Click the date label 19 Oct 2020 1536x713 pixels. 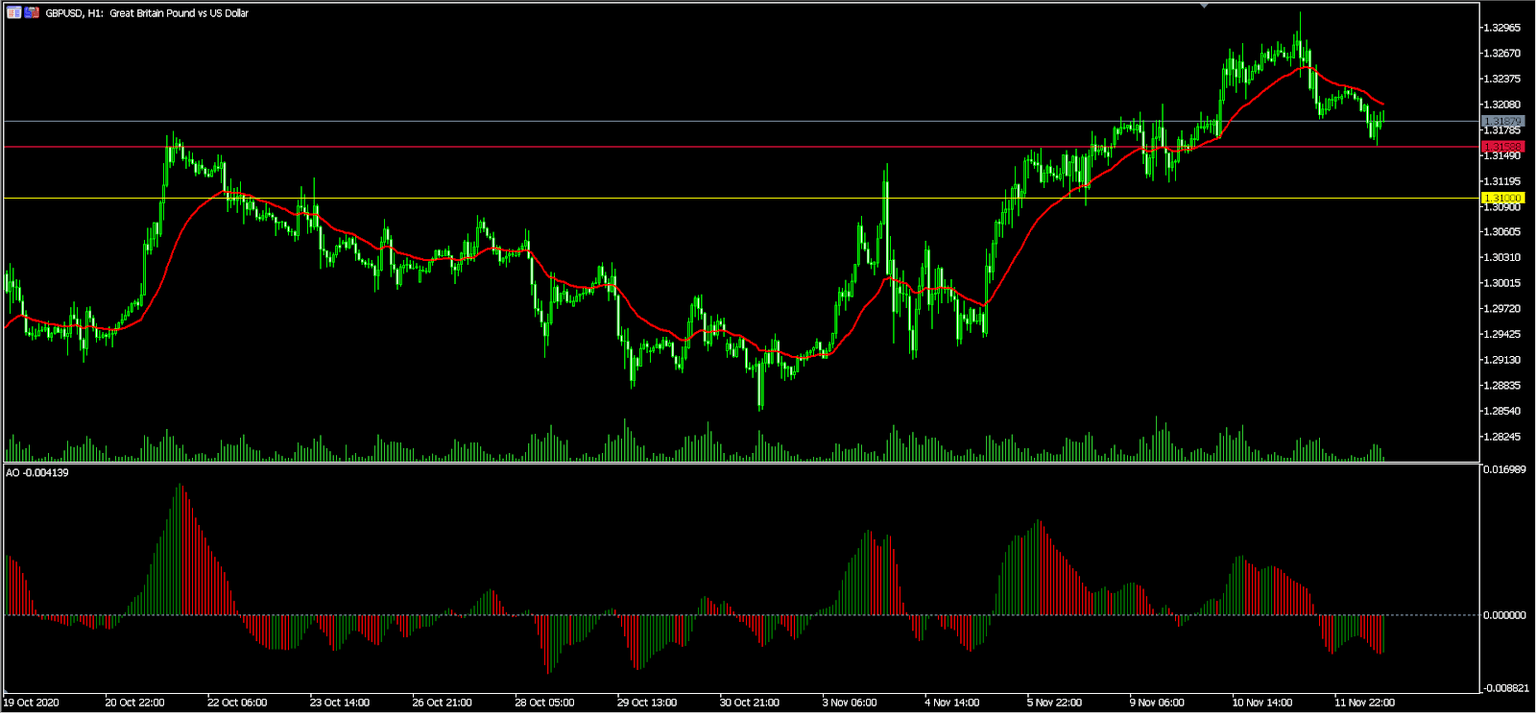tap(30, 702)
